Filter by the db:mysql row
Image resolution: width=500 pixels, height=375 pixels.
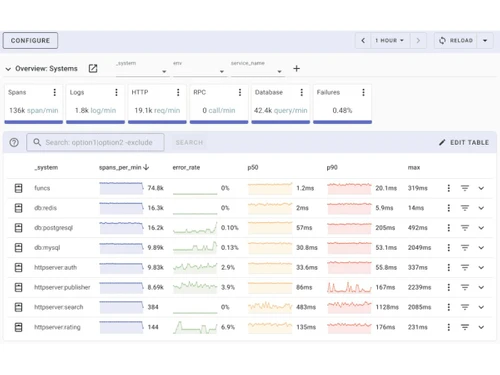coord(465,248)
